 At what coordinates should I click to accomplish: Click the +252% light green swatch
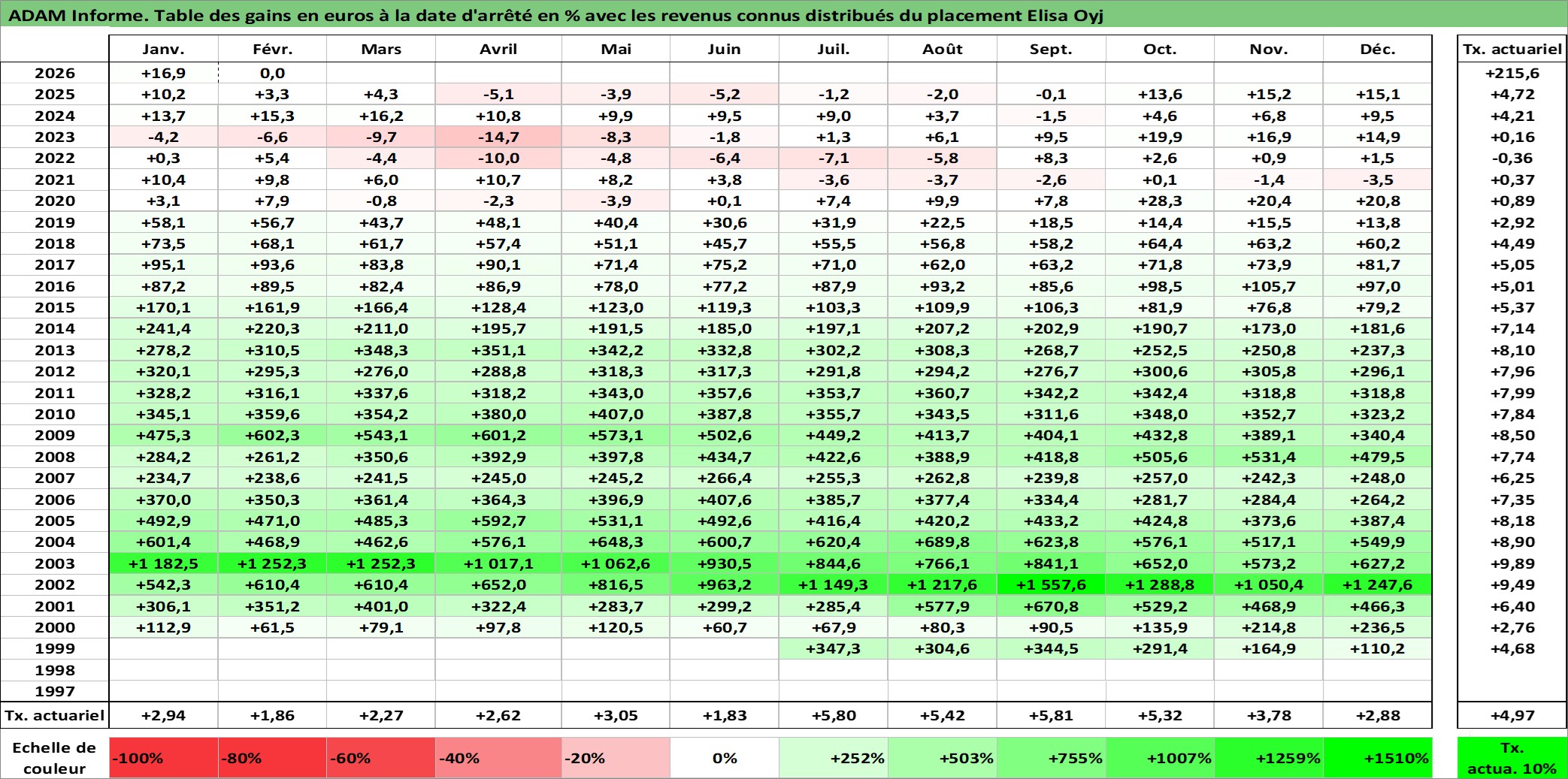[x=834, y=758]
